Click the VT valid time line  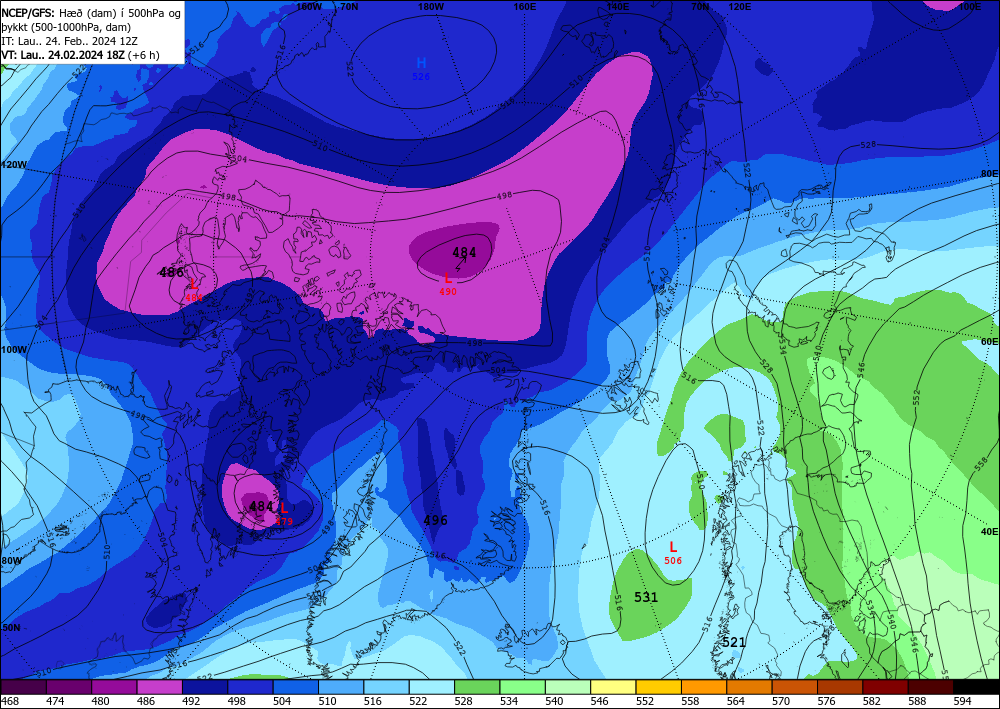pyautogui.click(x=81, y=55)
